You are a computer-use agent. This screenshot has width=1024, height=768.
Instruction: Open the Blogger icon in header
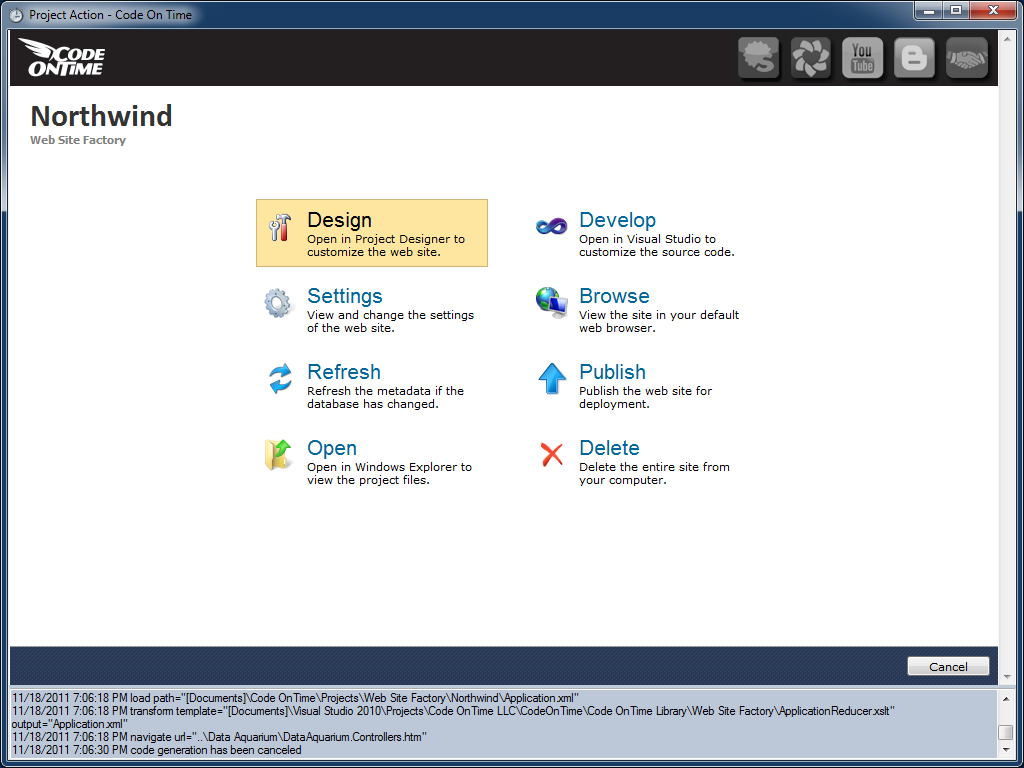(914, 57)
